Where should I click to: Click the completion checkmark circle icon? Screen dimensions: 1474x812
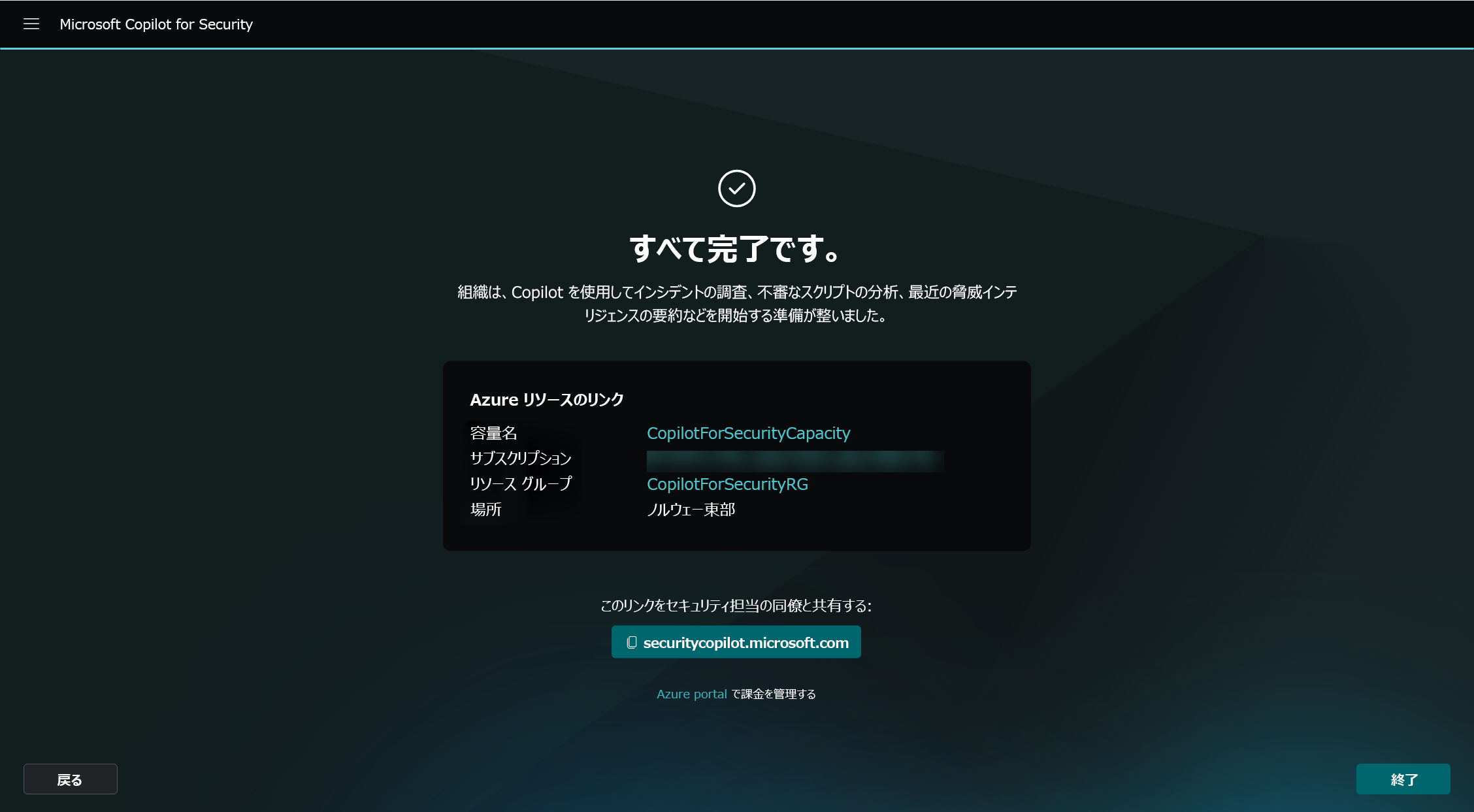[736, 189]
